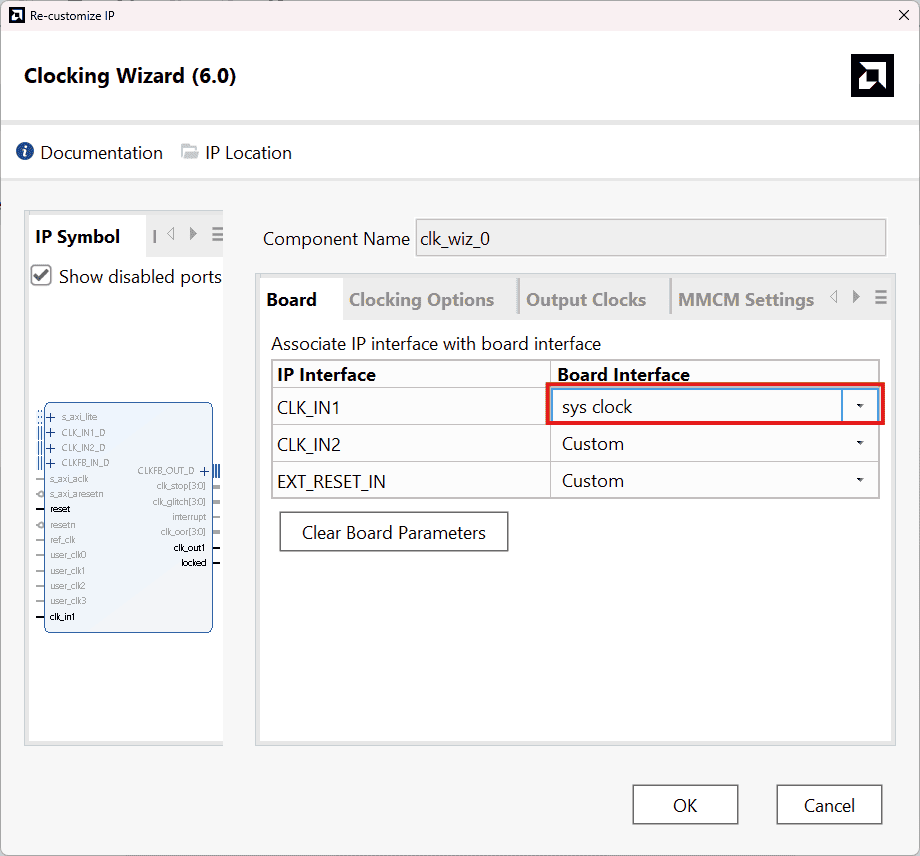Click the AMD logo in header
Screen dimensions: 920x856
[872, 76]
